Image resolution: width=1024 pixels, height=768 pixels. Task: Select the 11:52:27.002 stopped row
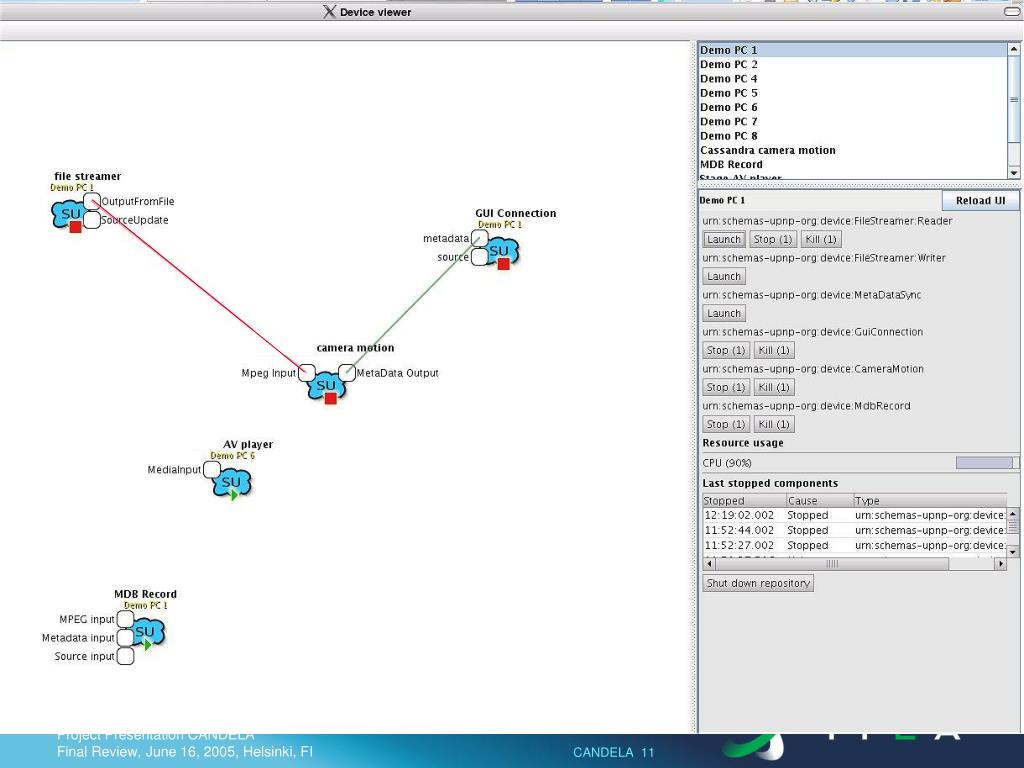coord(854,545)
